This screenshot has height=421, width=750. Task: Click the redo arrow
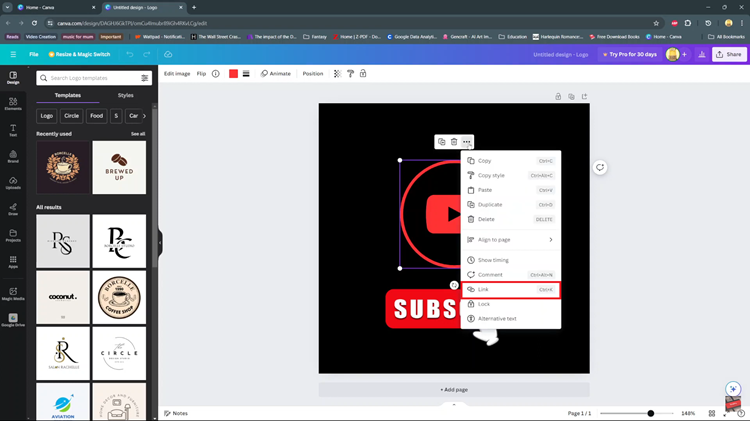click(147, 54)
